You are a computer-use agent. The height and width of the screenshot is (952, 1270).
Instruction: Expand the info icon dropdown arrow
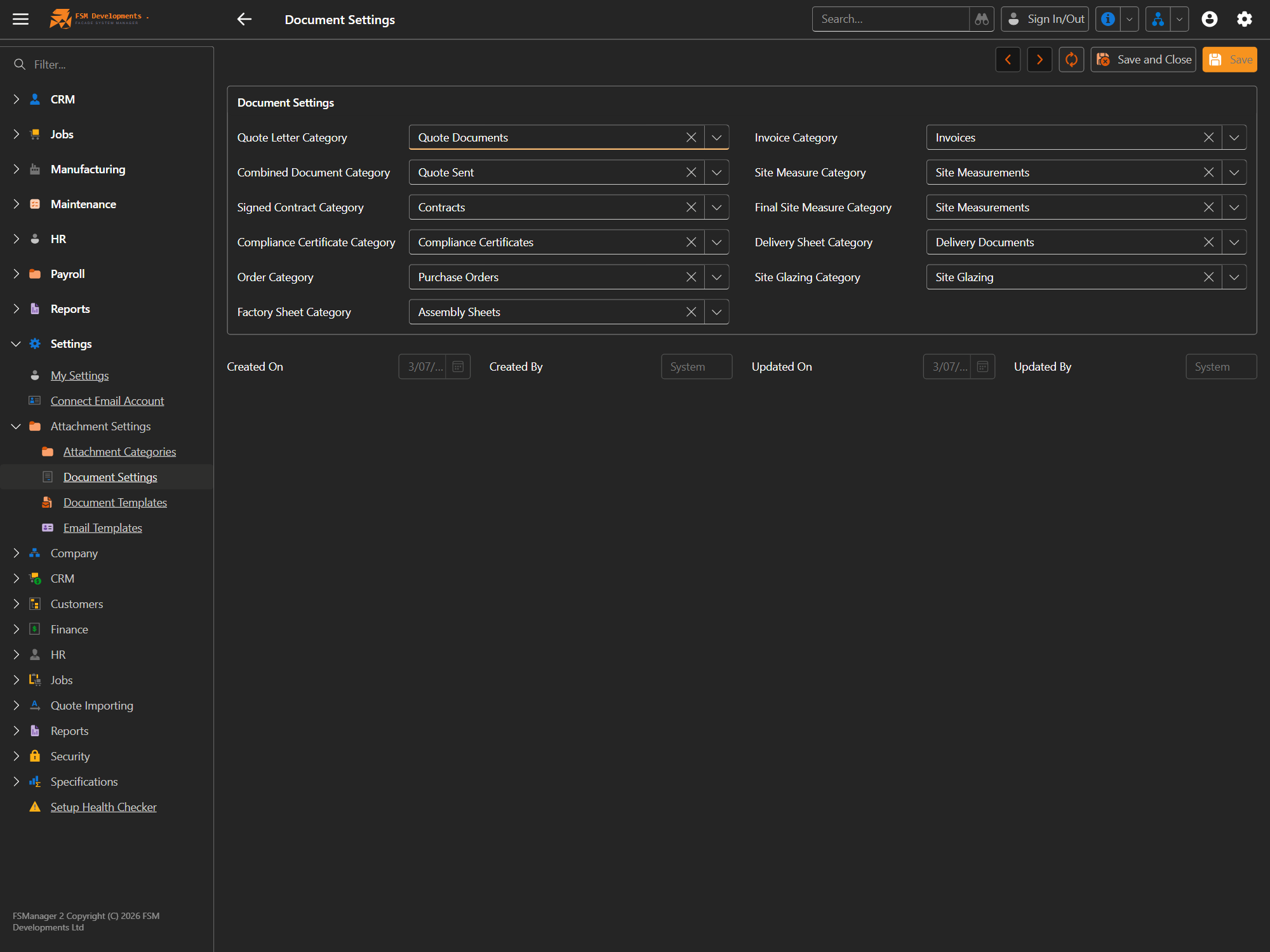(1130, 19)
